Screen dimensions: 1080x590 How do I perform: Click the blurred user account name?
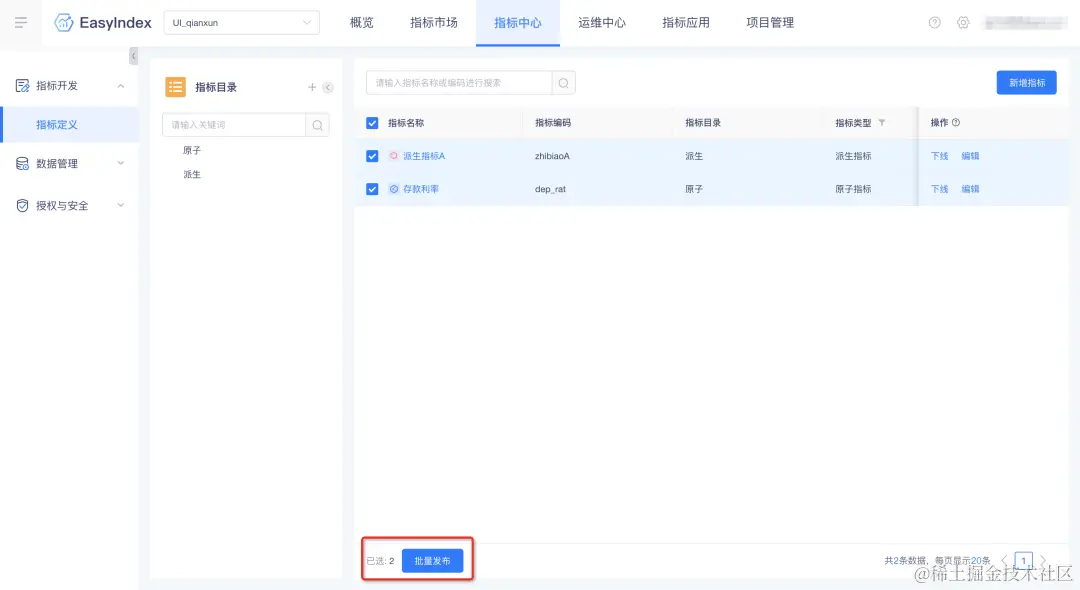point(1026,23)
